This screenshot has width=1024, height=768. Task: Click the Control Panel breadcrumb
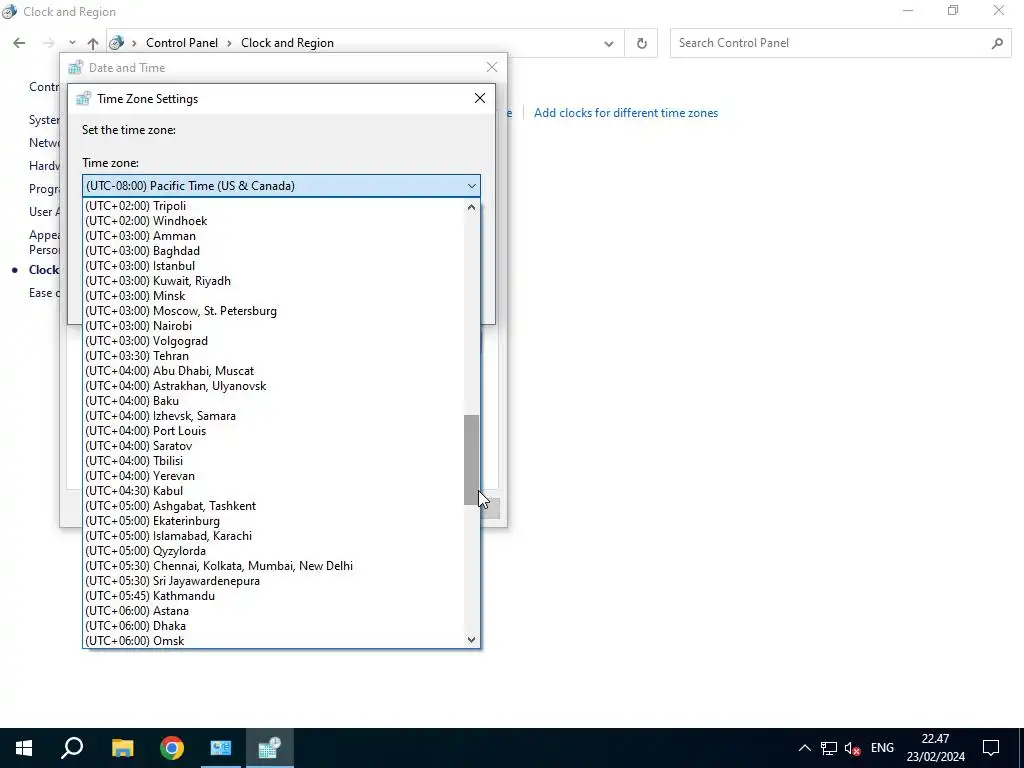(182, 43)
